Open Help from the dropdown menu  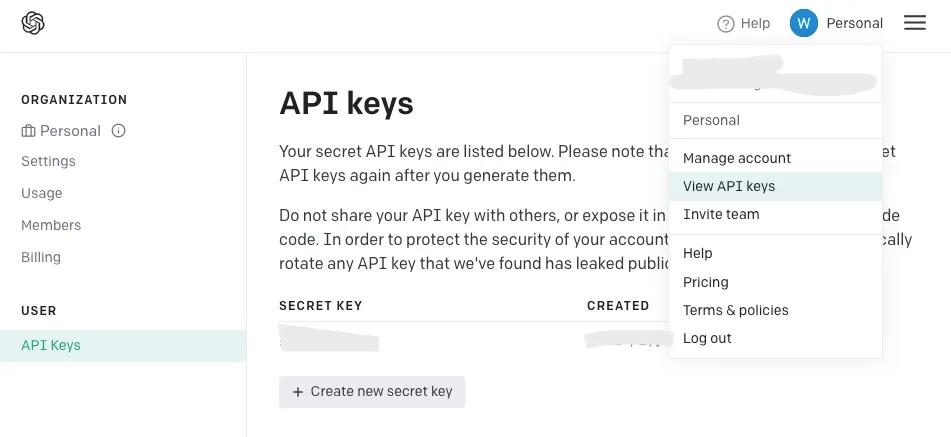click(x=698, y=254)
